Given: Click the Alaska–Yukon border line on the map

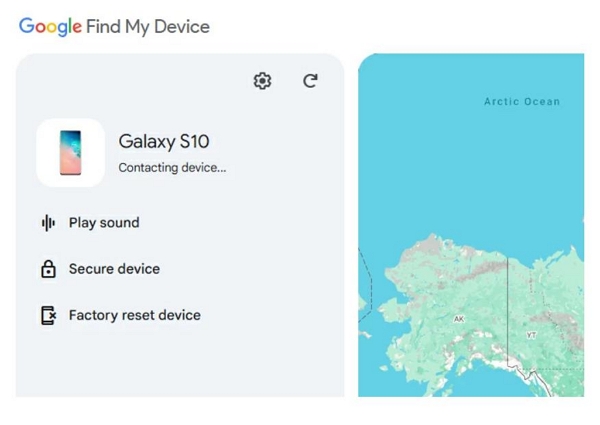Looking at the screenshot, I should coord(508,300).
